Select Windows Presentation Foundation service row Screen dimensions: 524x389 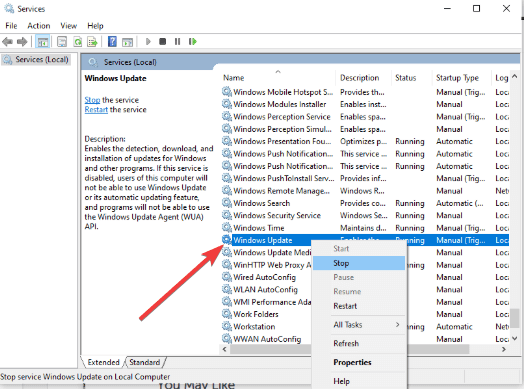(x=365, y=141)
